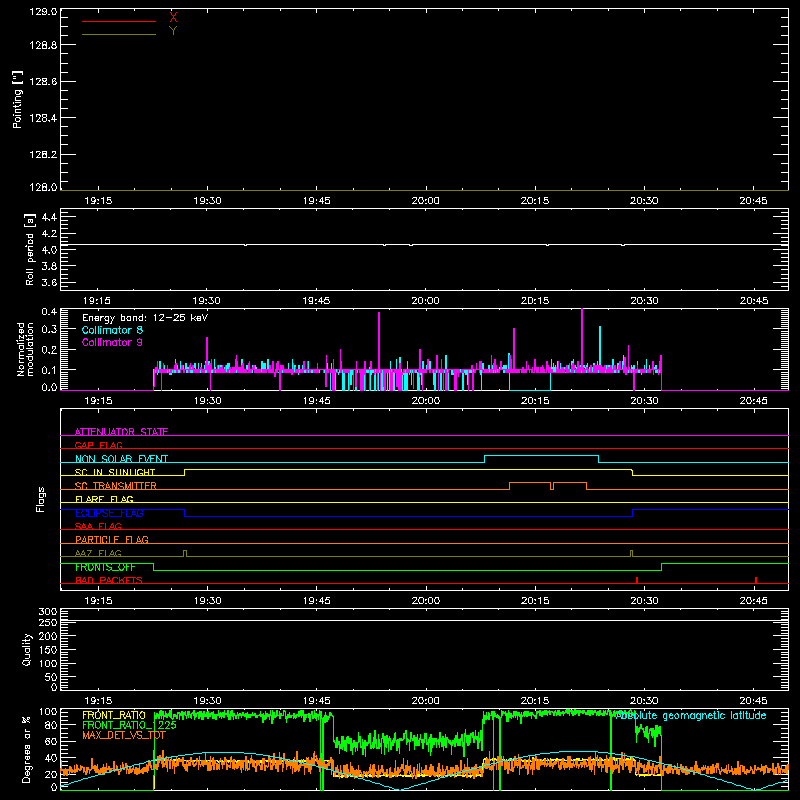Screen dimensions: 800x800
Task: Click 19:30 time label under flags panel
Action: click(208, 601)
